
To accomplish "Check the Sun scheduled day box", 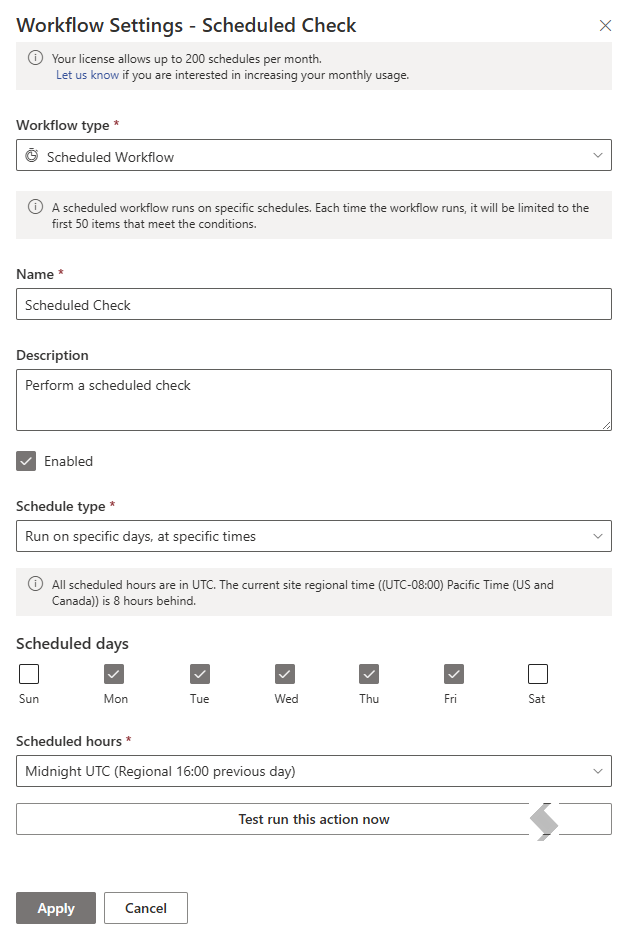I will [x=29, y=674].
